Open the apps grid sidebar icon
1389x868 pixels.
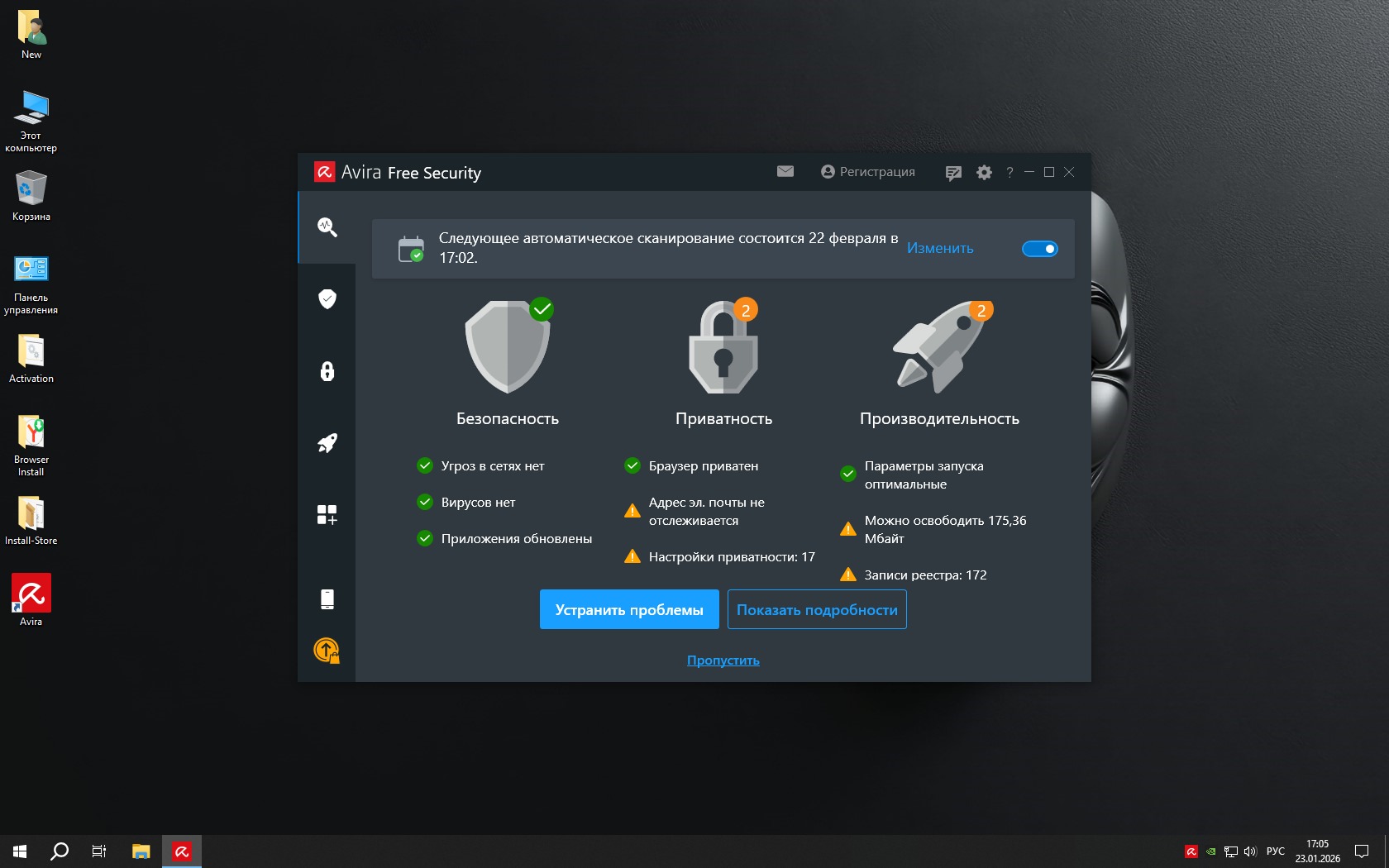point(327,515)
